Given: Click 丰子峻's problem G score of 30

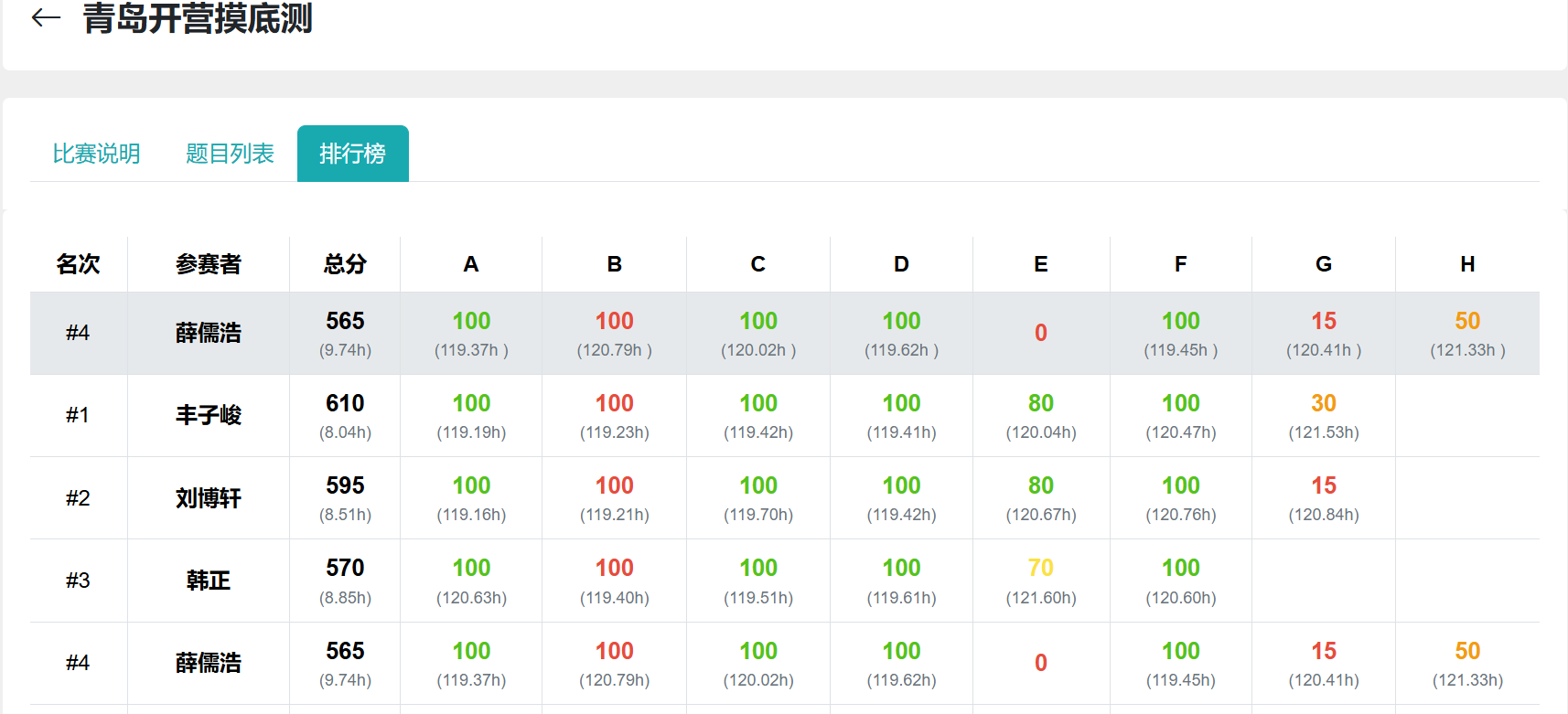Looking at the screenshot, I should (x=1324, y=403).
